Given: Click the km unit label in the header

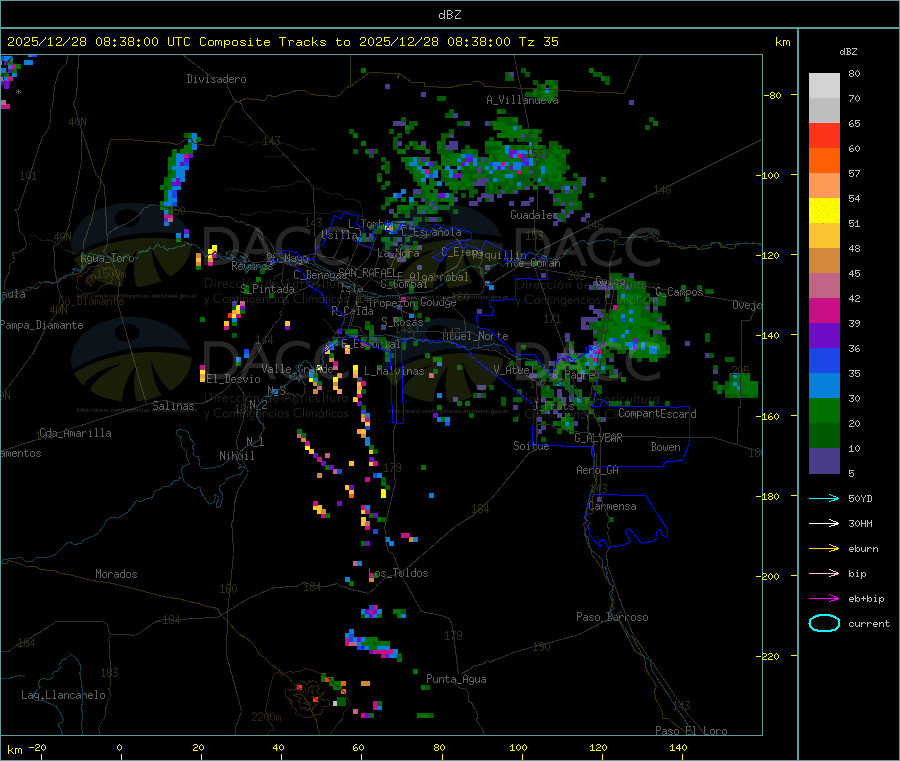Looking at the screenshot, I should 782,42.
